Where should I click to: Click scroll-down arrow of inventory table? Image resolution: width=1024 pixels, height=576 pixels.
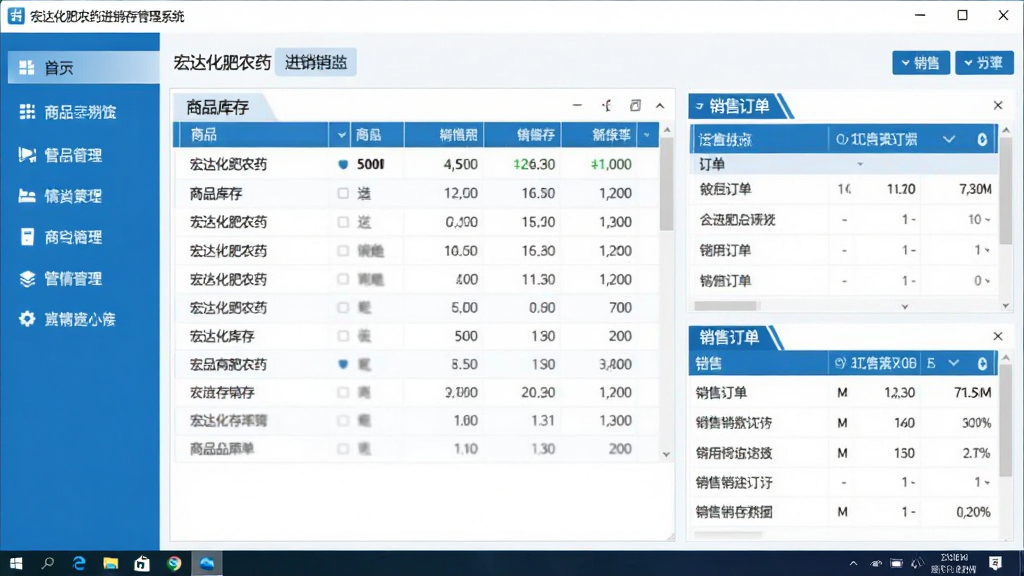(666, 455)
